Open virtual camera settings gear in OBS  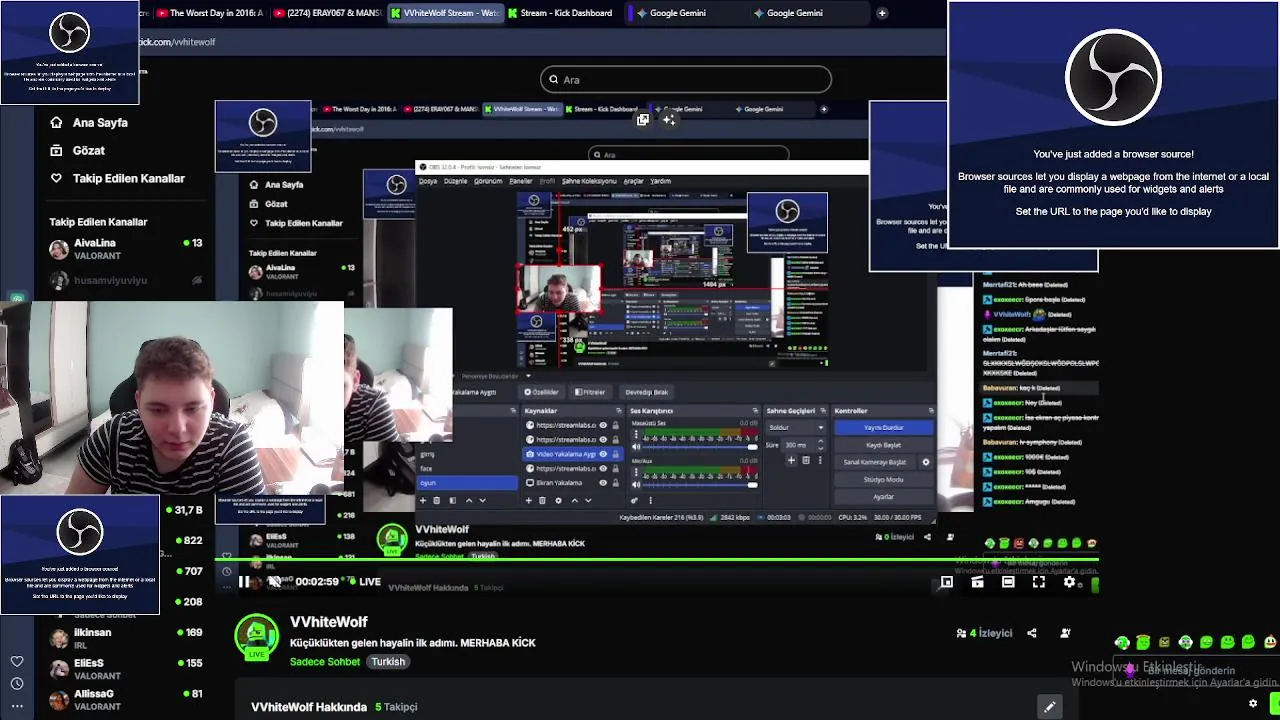tap(925, 462)
